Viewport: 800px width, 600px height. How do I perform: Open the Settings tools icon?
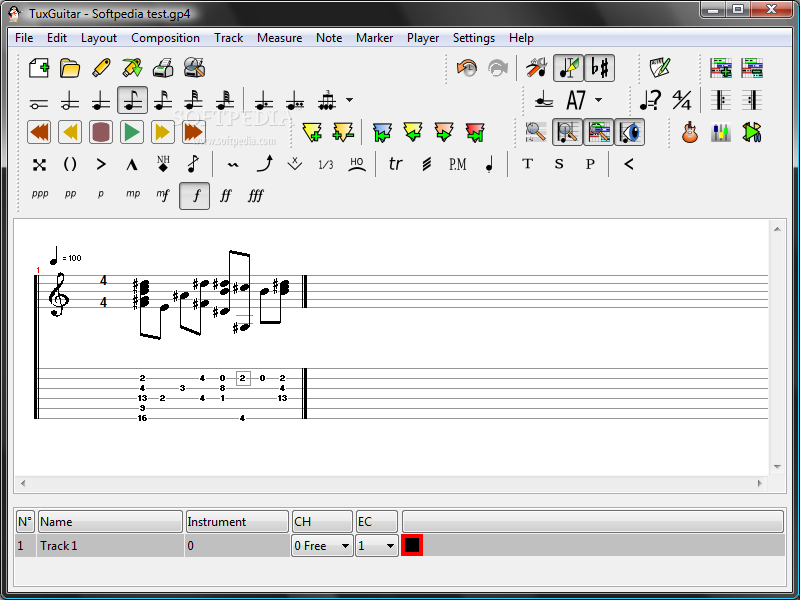click(537, 68)
